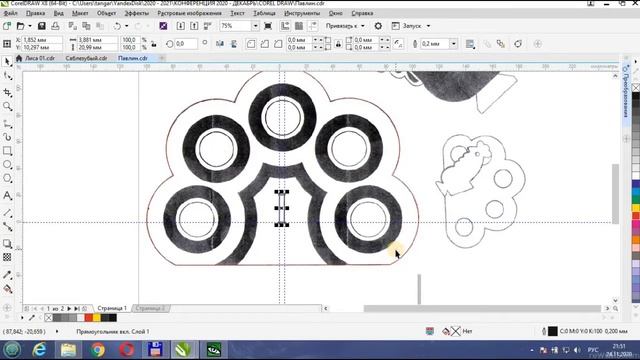
Task: Open Google Chrome from the taskbar
Action: (x=98, y=350)
